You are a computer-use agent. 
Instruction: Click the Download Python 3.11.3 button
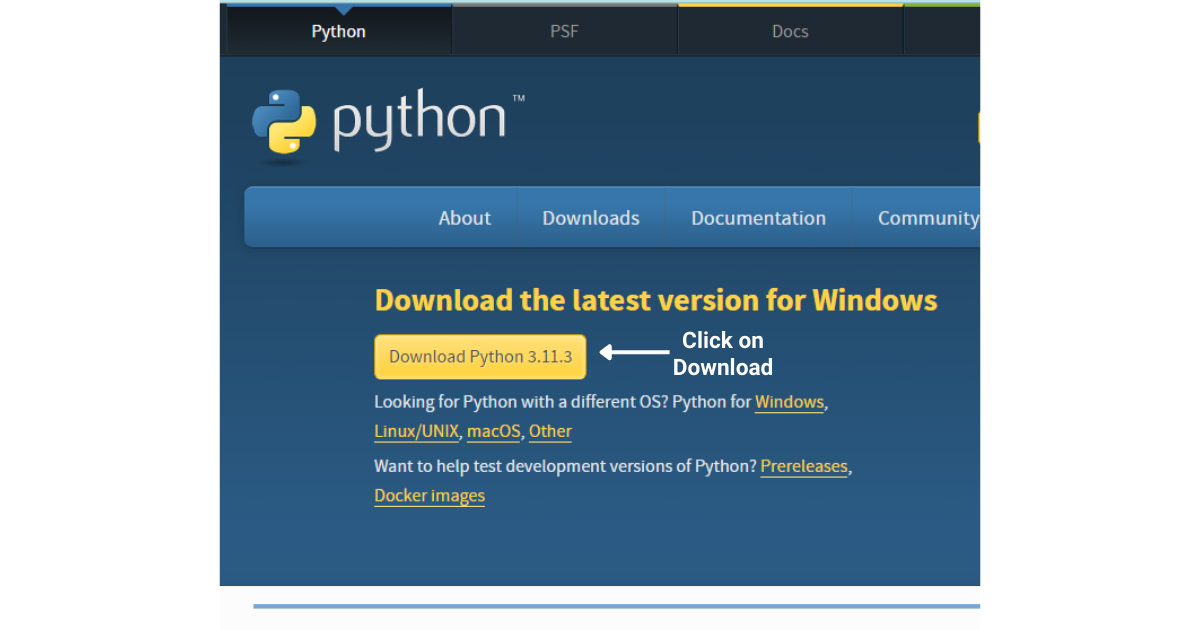tap(480, 357)
